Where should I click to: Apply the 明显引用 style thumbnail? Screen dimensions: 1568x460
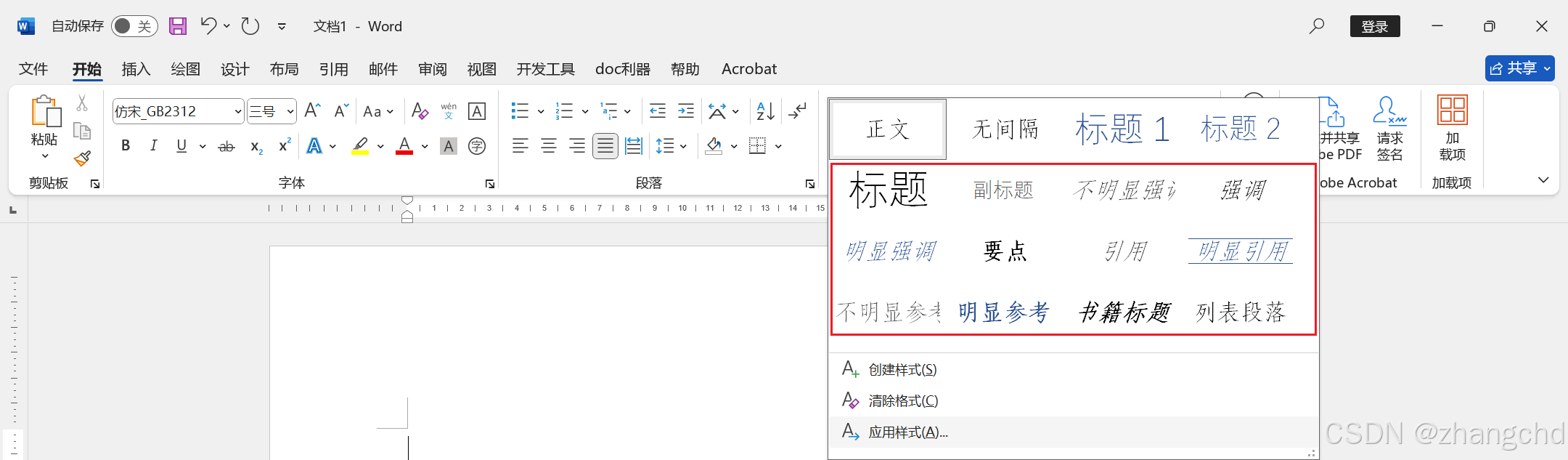[1241, 251]
